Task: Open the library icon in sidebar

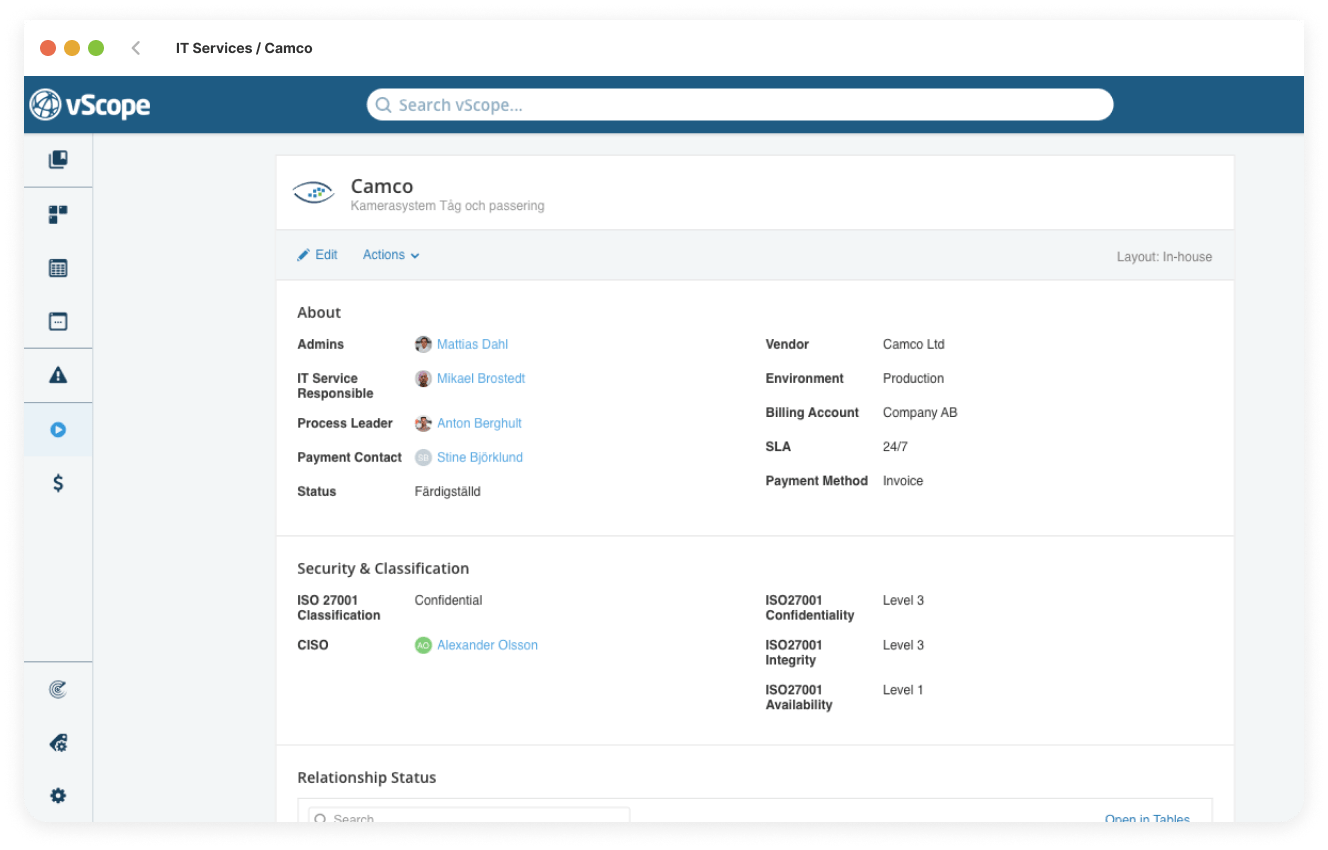Action: pos(58,160)
